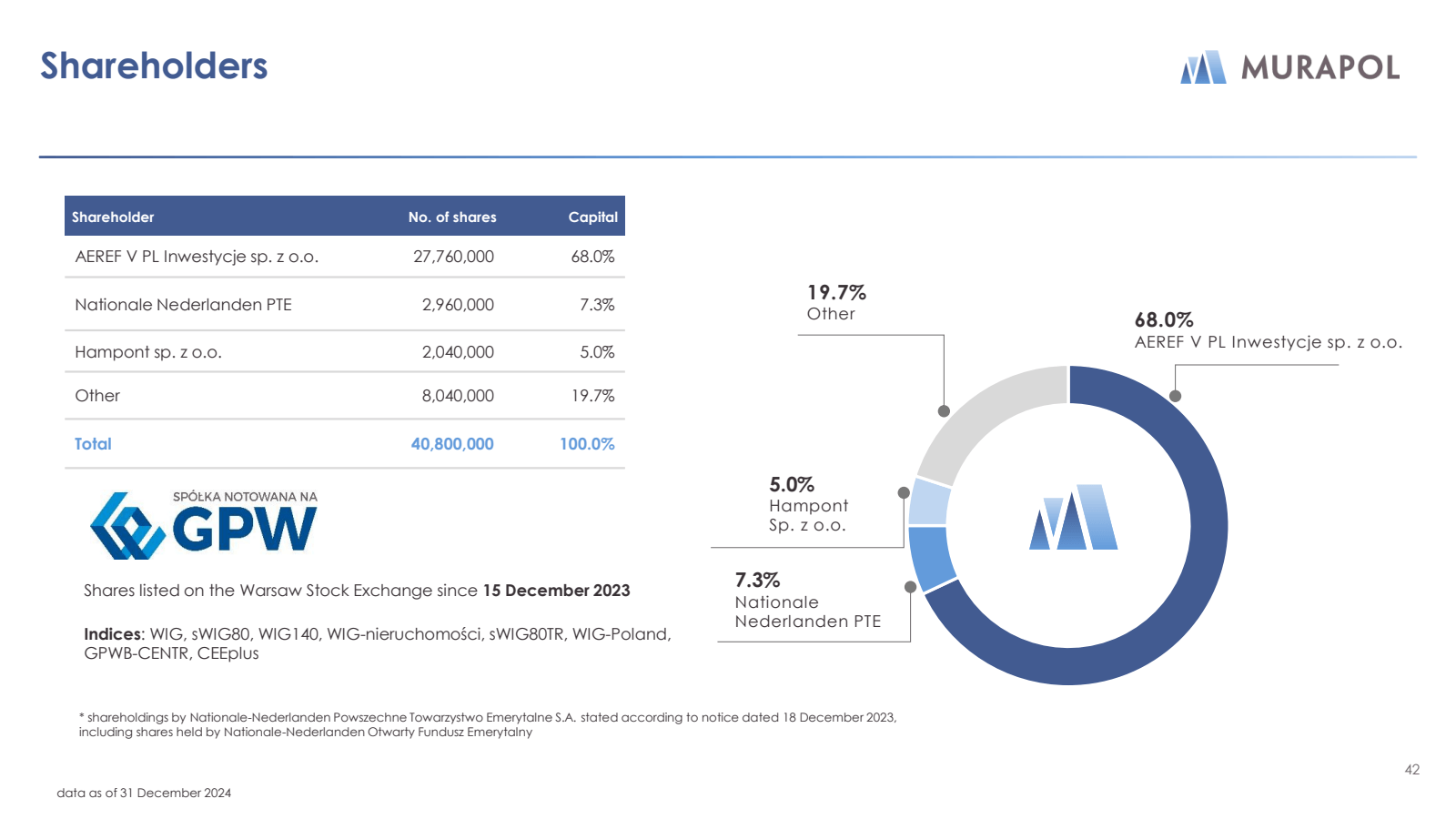Click the "5.0% Hampont Sp. z o.o." chart label
This screenshot has height=819, width=1456.
click(809, 504)
